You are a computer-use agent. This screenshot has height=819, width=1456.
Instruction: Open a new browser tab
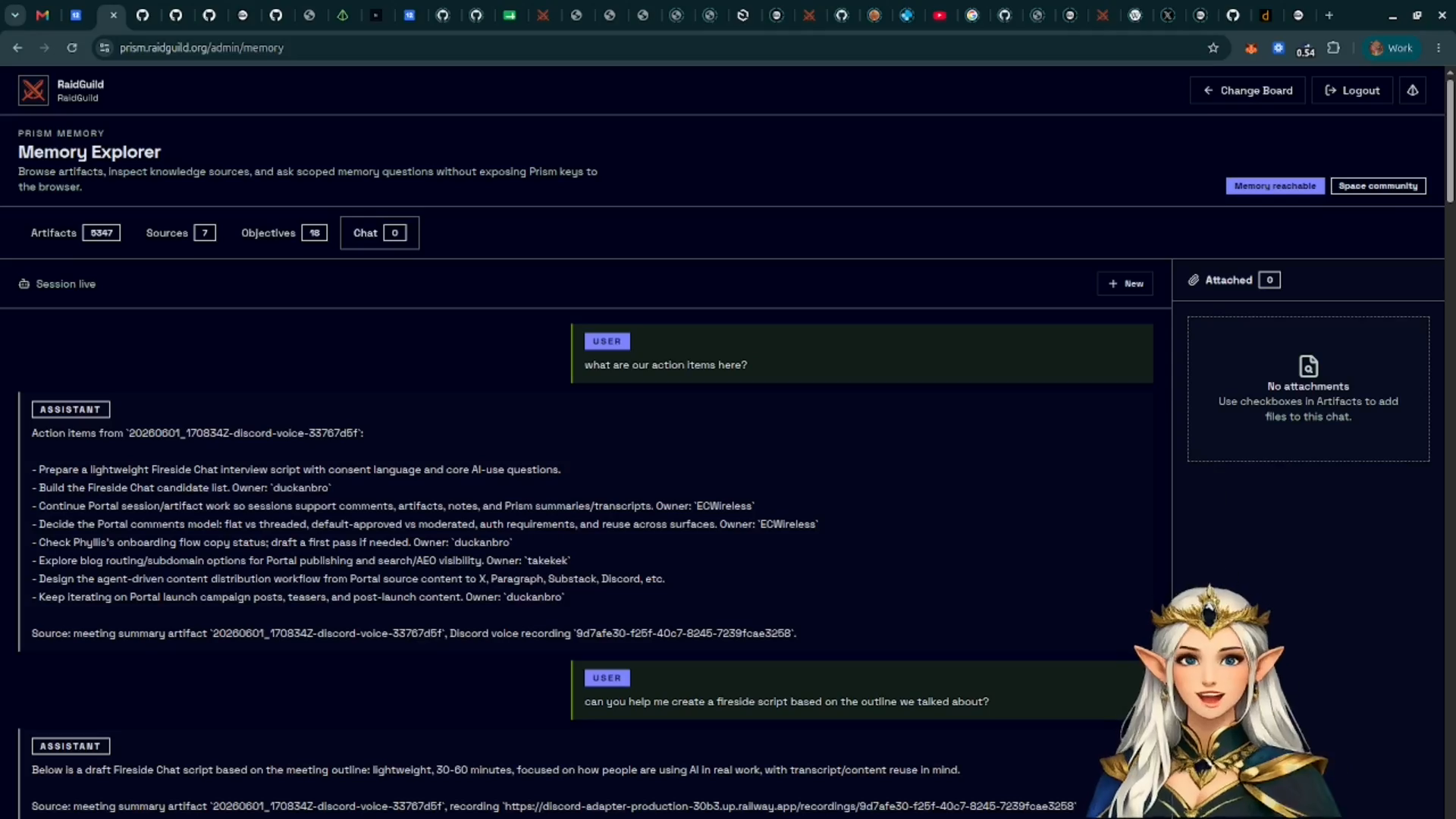1329,15
